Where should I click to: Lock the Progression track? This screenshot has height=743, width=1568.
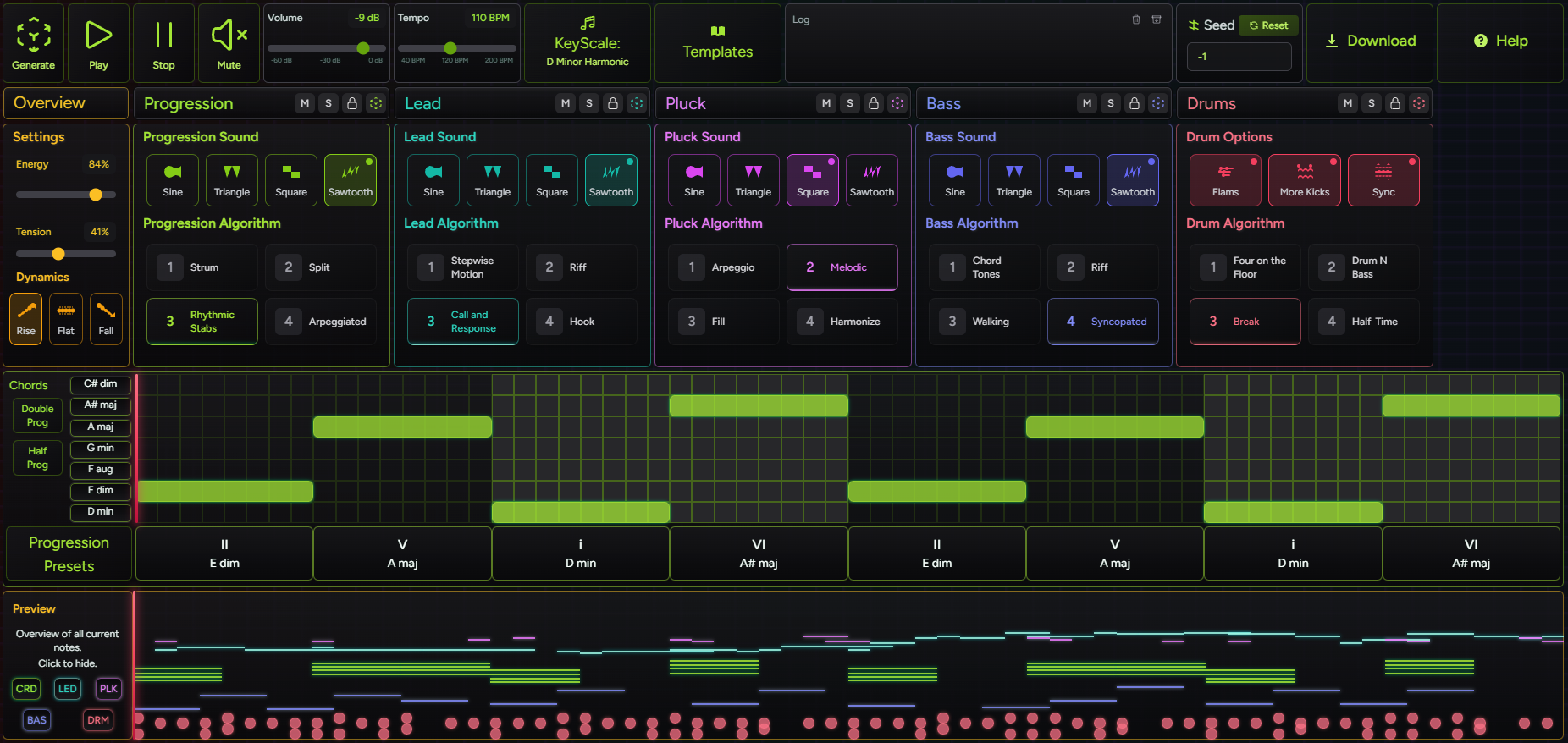[352, 103]
